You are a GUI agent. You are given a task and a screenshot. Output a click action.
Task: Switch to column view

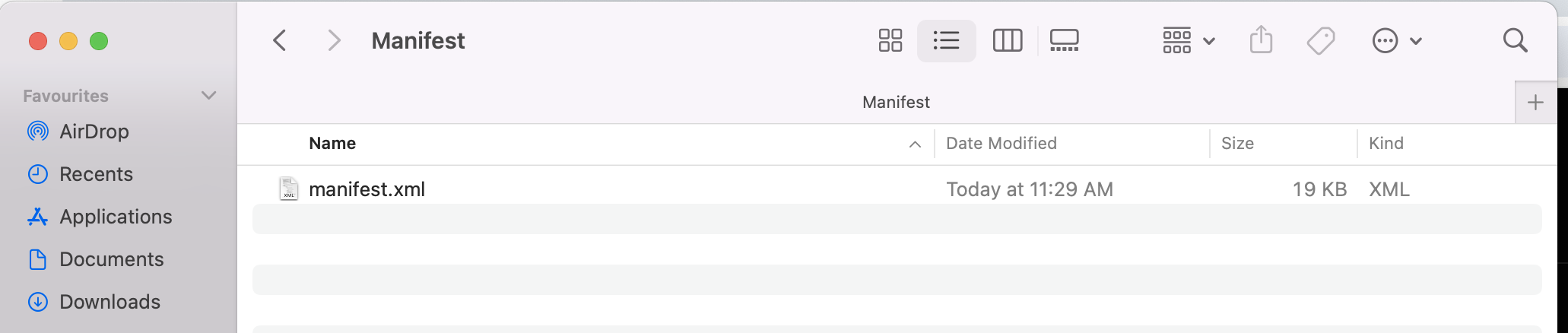1008,40
